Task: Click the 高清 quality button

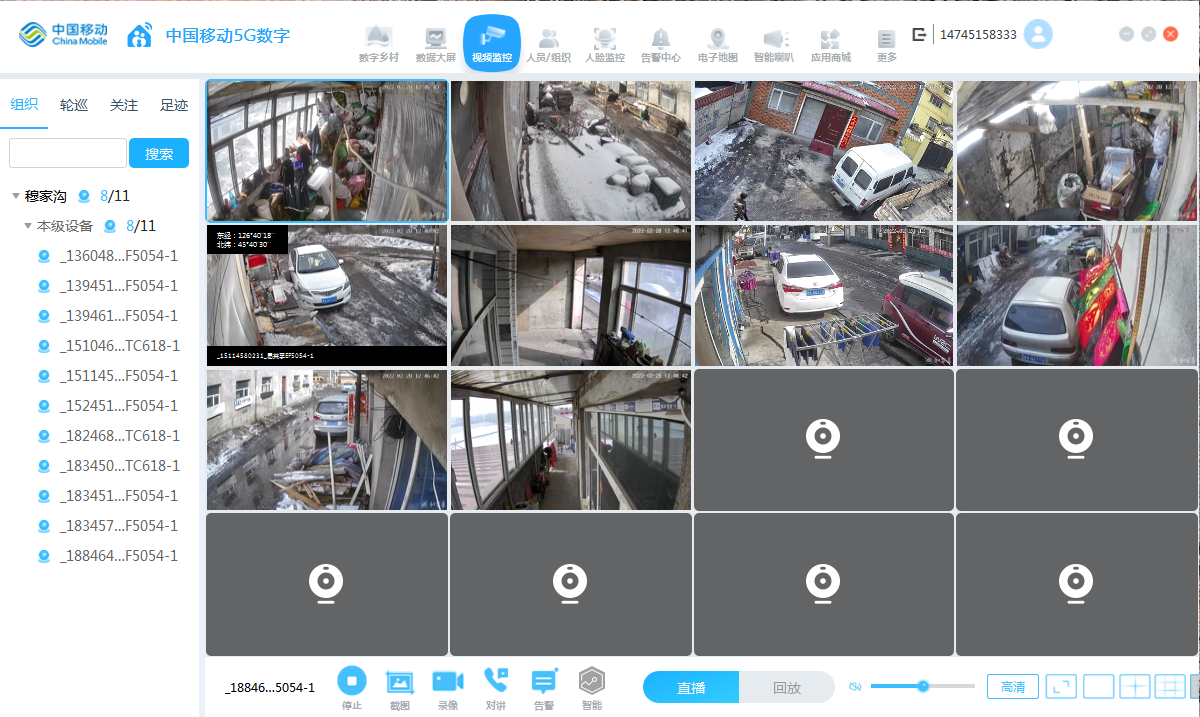Action: pos(1013,687)
